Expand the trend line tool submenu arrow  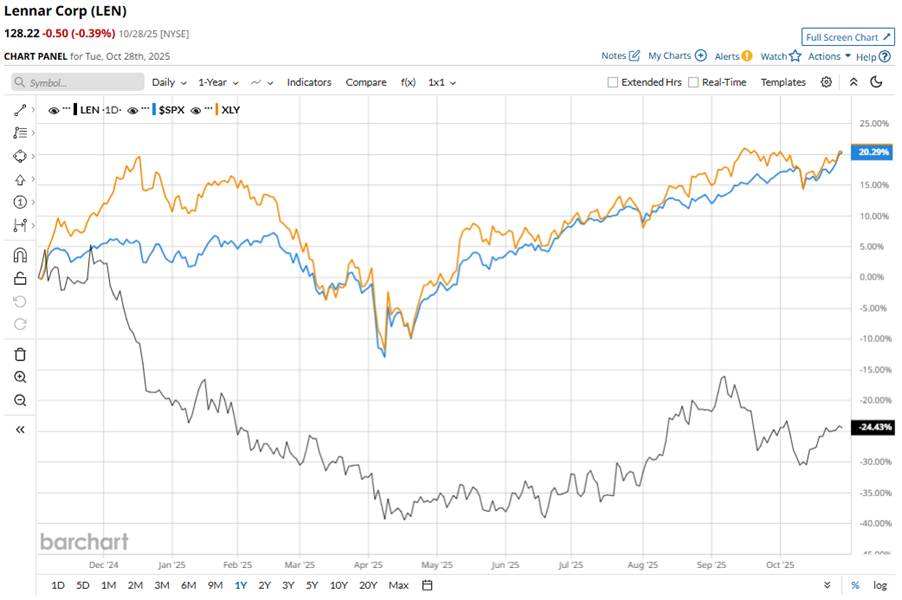tap(33, 109)
